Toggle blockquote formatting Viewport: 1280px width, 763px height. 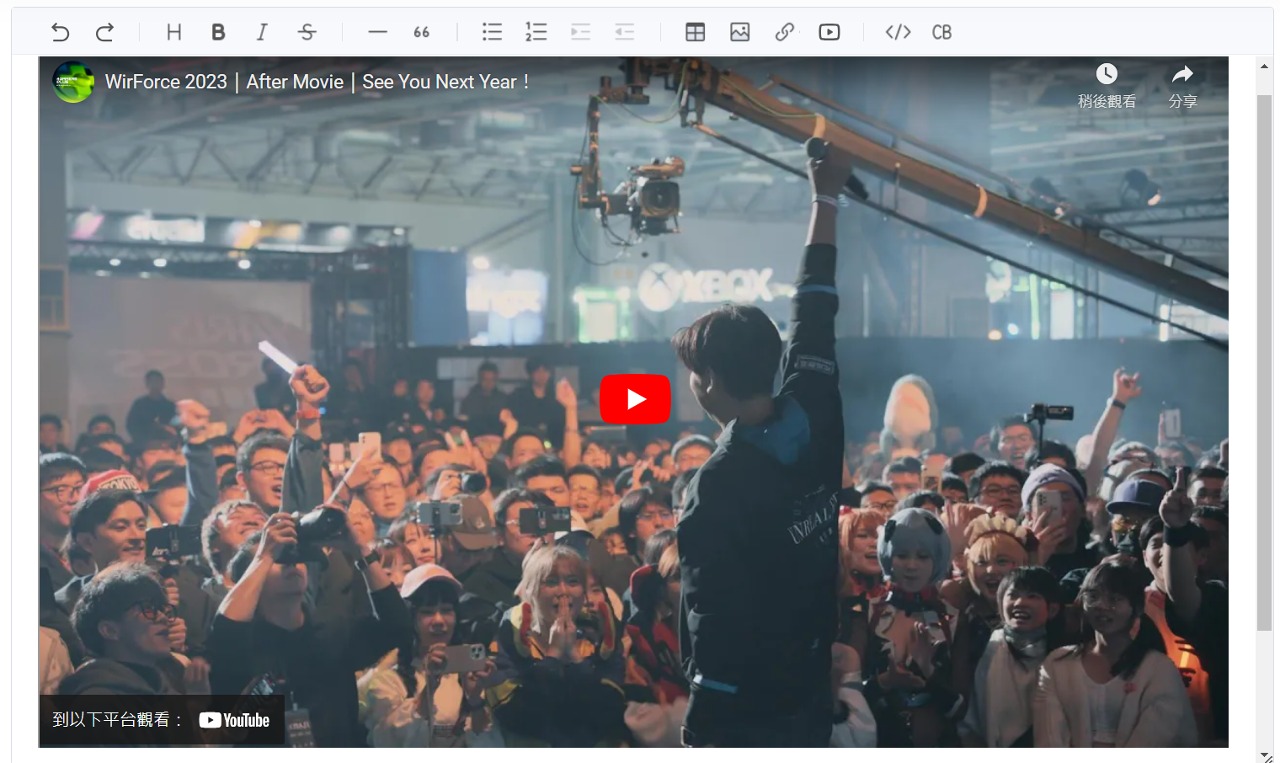[421, 32]
